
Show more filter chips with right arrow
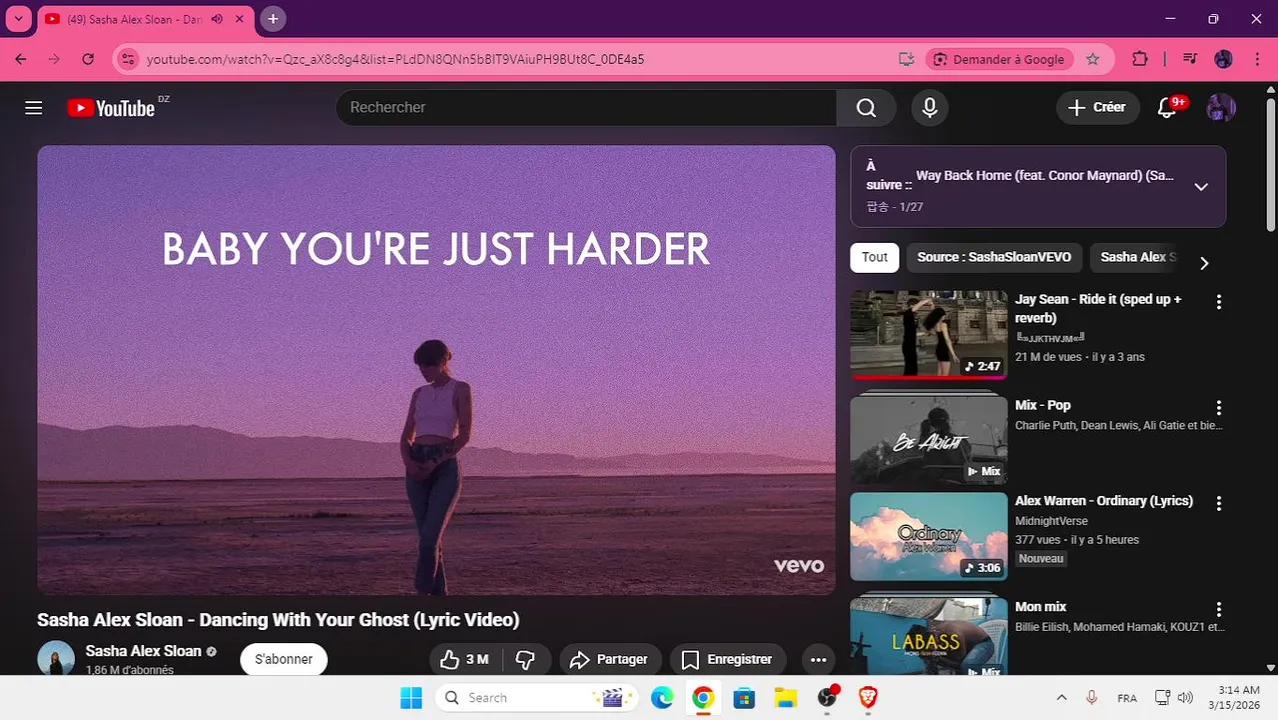click(1204, 263)
